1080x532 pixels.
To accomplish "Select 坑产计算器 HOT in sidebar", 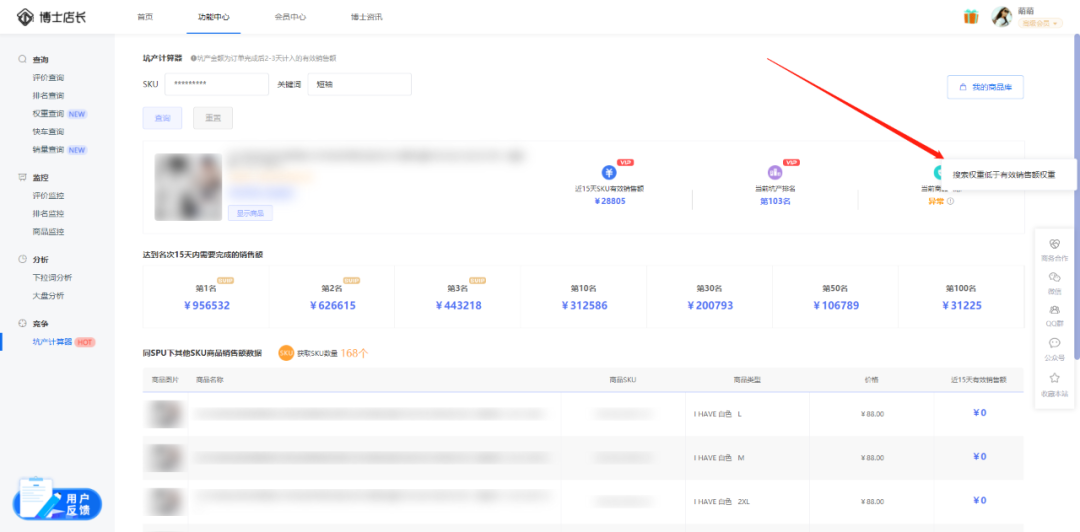I will 63,342.
